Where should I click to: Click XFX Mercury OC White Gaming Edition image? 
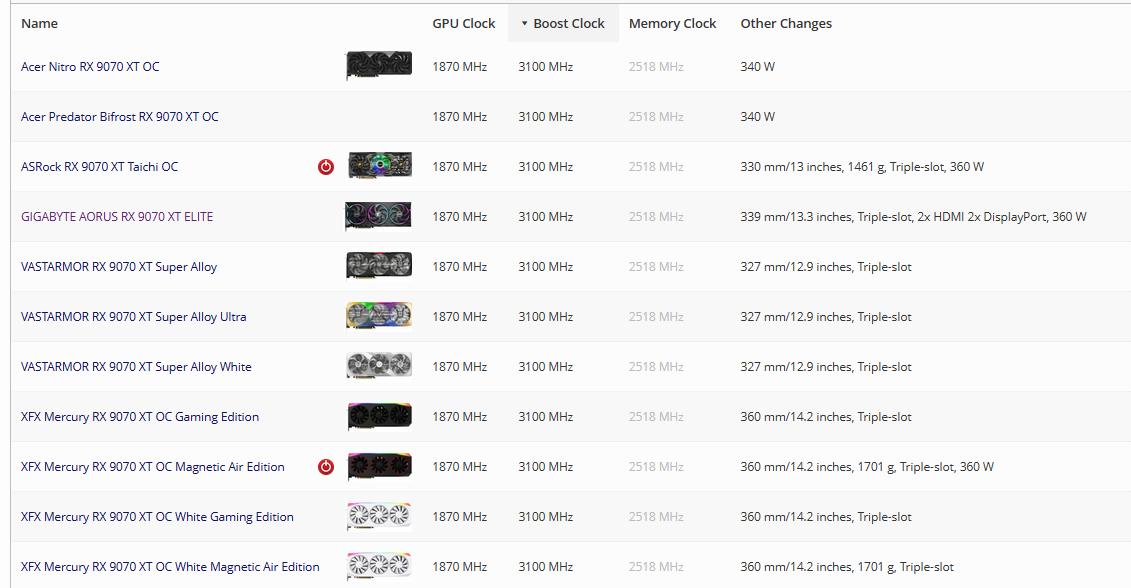[379, 517]
